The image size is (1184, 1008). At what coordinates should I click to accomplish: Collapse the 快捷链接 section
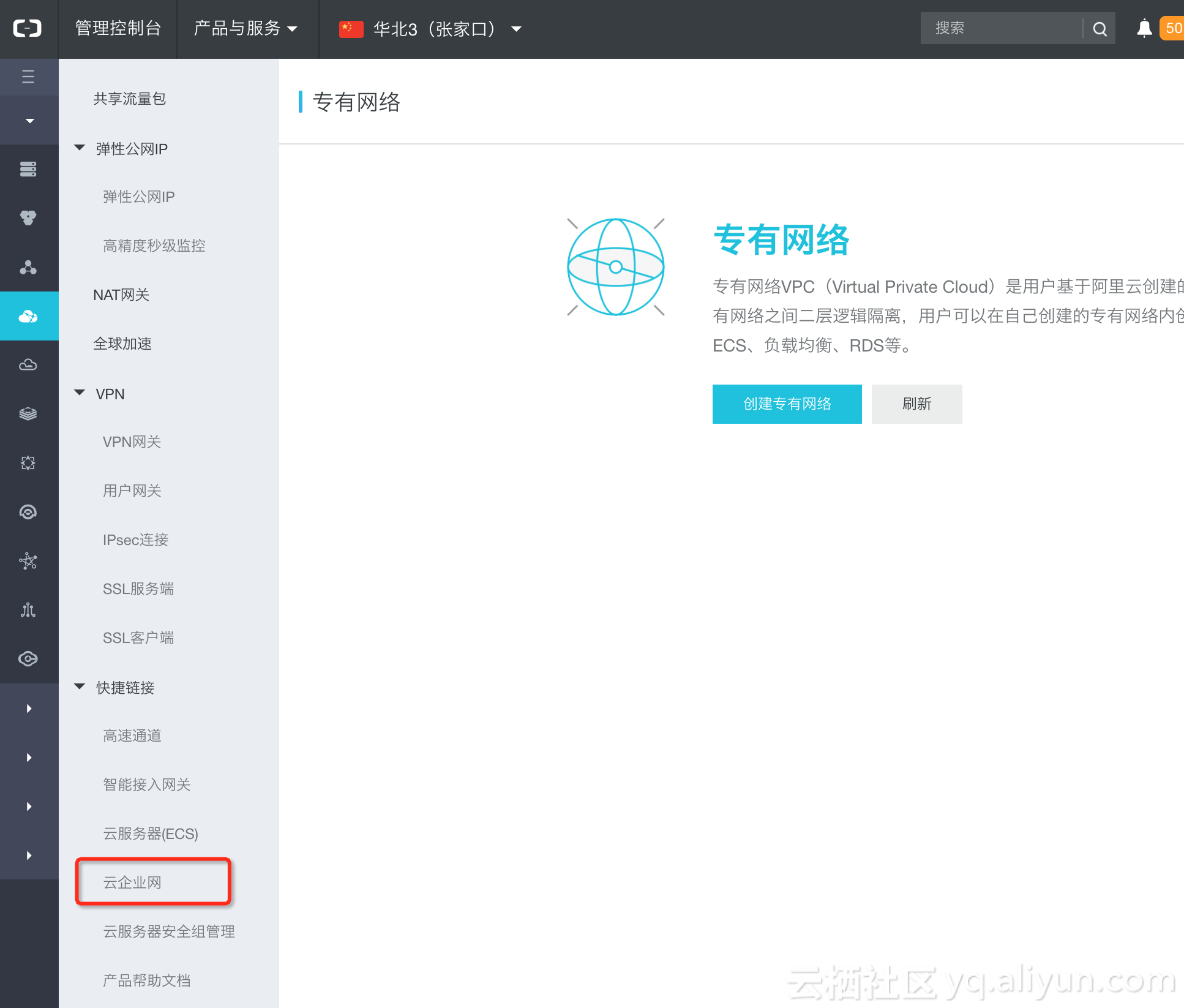[x=80, y=686]
